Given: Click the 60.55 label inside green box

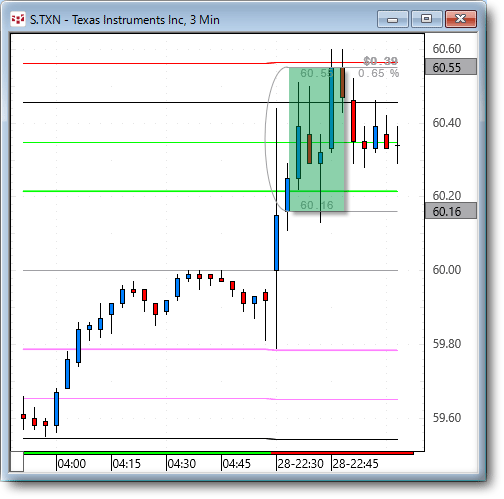Looking at the screenshot, I should pyautogui.click(x=317, y=73).
